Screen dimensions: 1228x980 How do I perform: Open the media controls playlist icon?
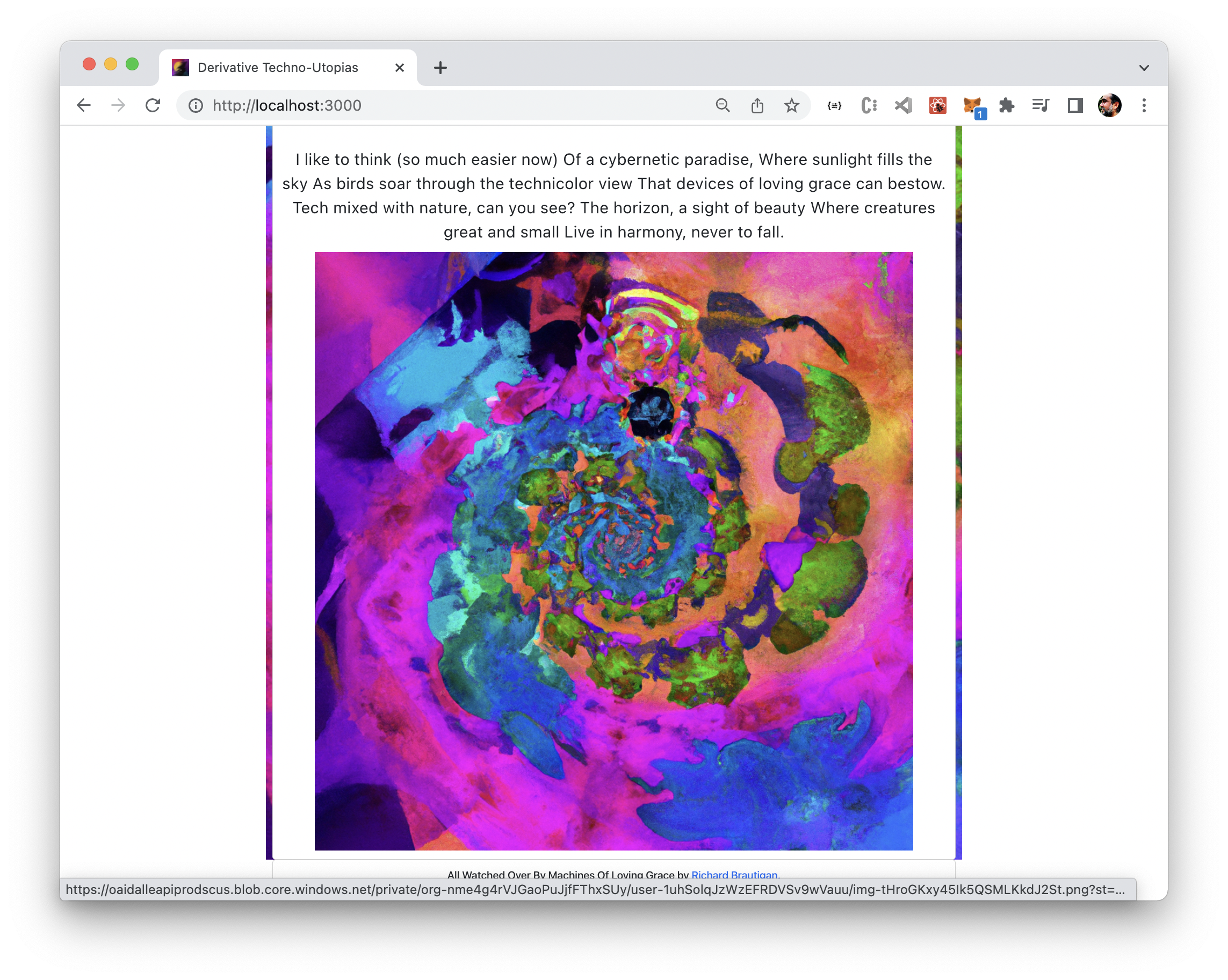pyautogui.click(x=1041, y=105)
